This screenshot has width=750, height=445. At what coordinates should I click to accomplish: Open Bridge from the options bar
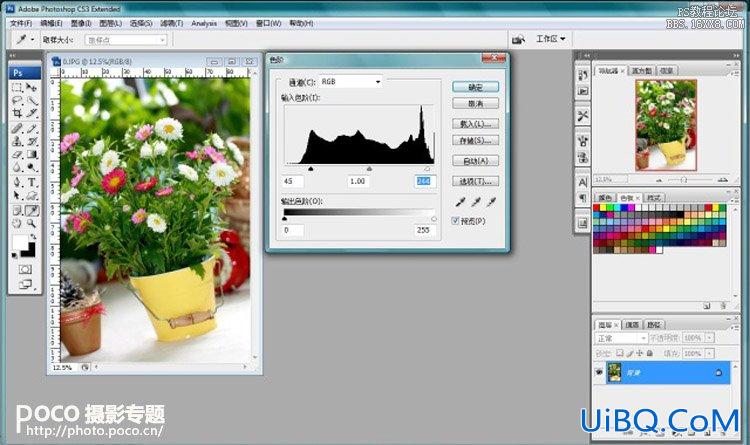click(518, 39)
